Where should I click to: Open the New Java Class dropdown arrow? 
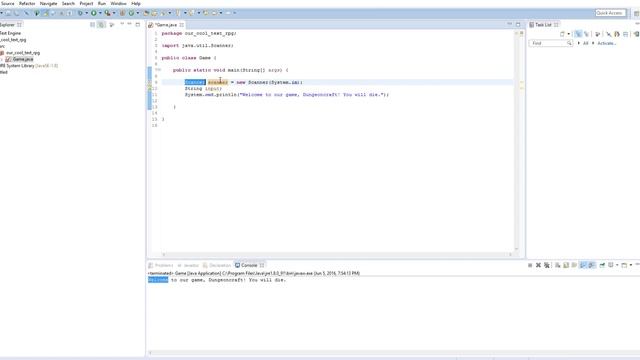click(138, 13)
